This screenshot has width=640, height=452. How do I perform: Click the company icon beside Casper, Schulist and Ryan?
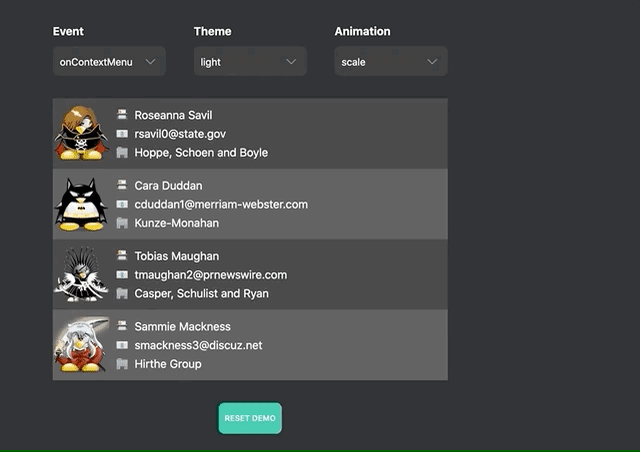tap(122, 294)
